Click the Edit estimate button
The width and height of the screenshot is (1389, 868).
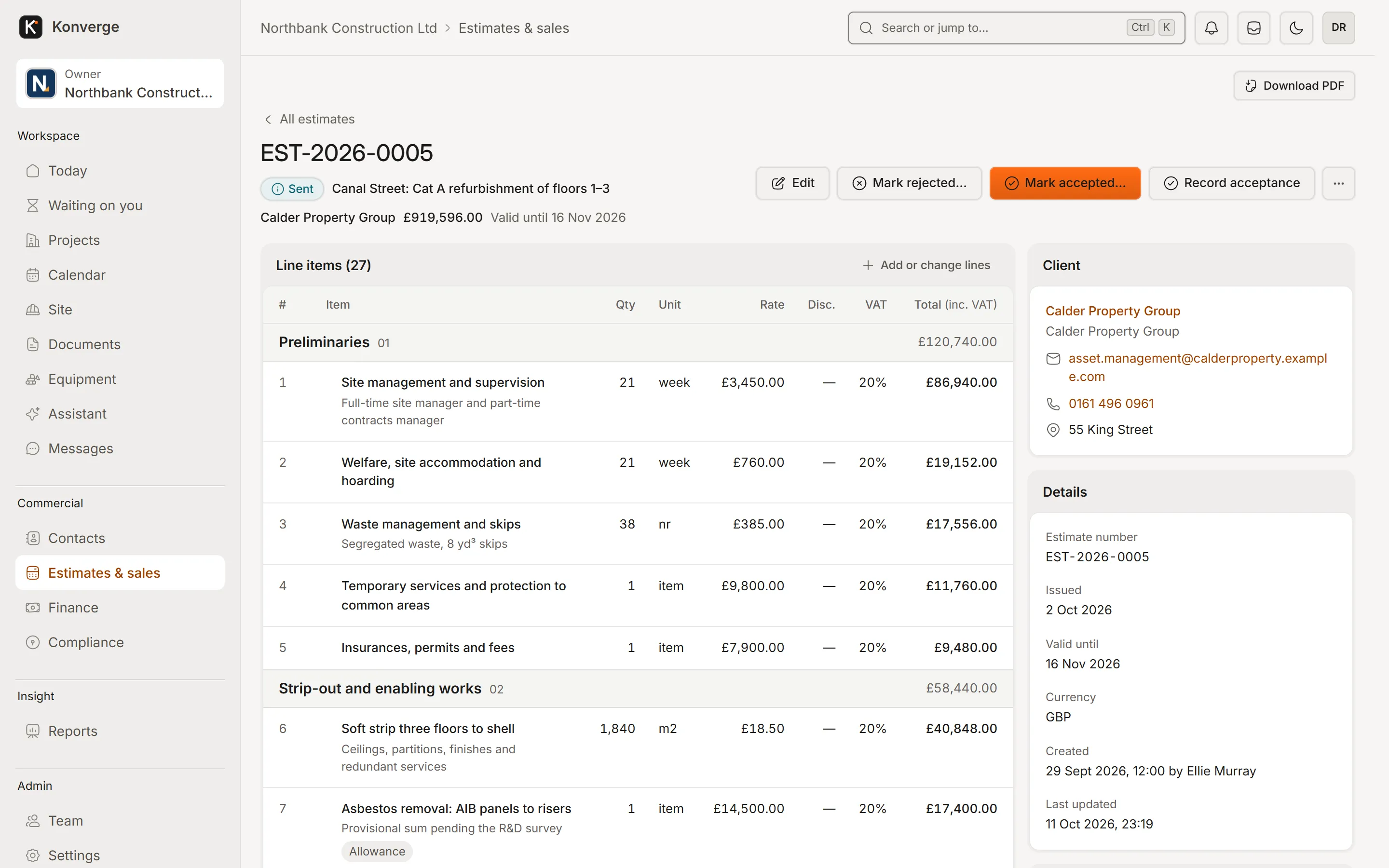click(792, 183)
